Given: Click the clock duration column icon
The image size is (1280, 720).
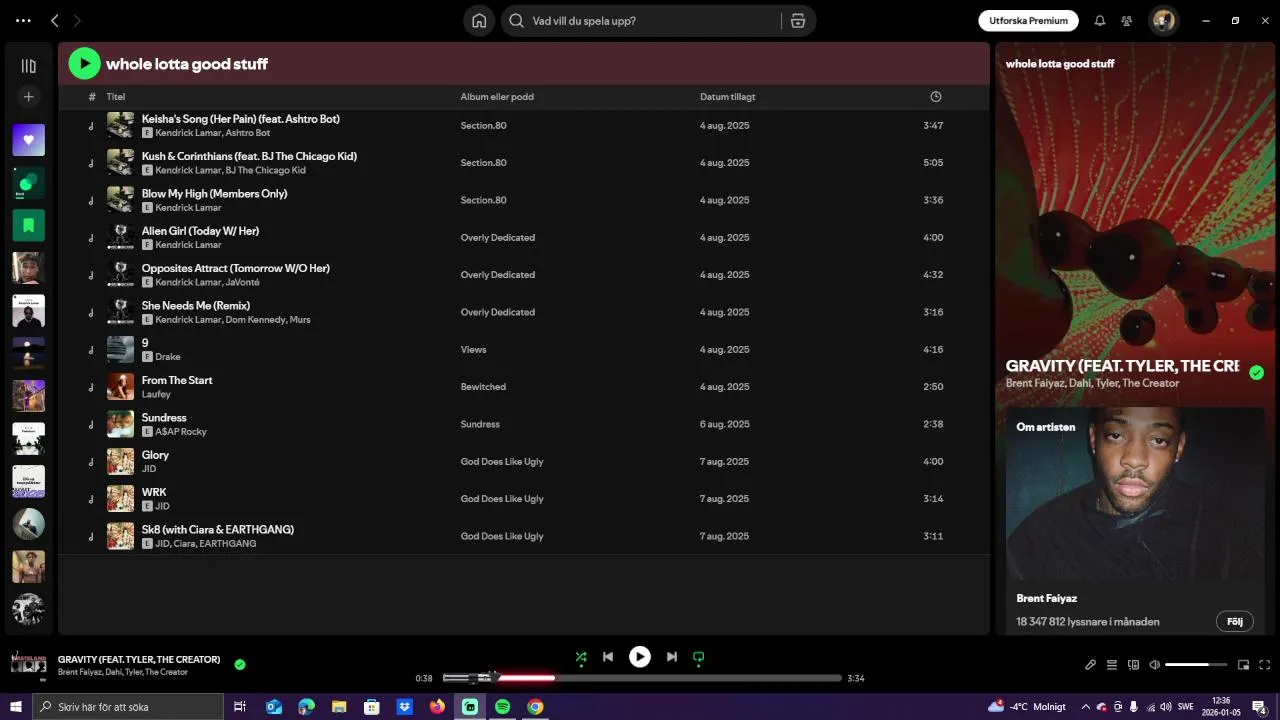Looking at the screenshot, I should 936,97.
